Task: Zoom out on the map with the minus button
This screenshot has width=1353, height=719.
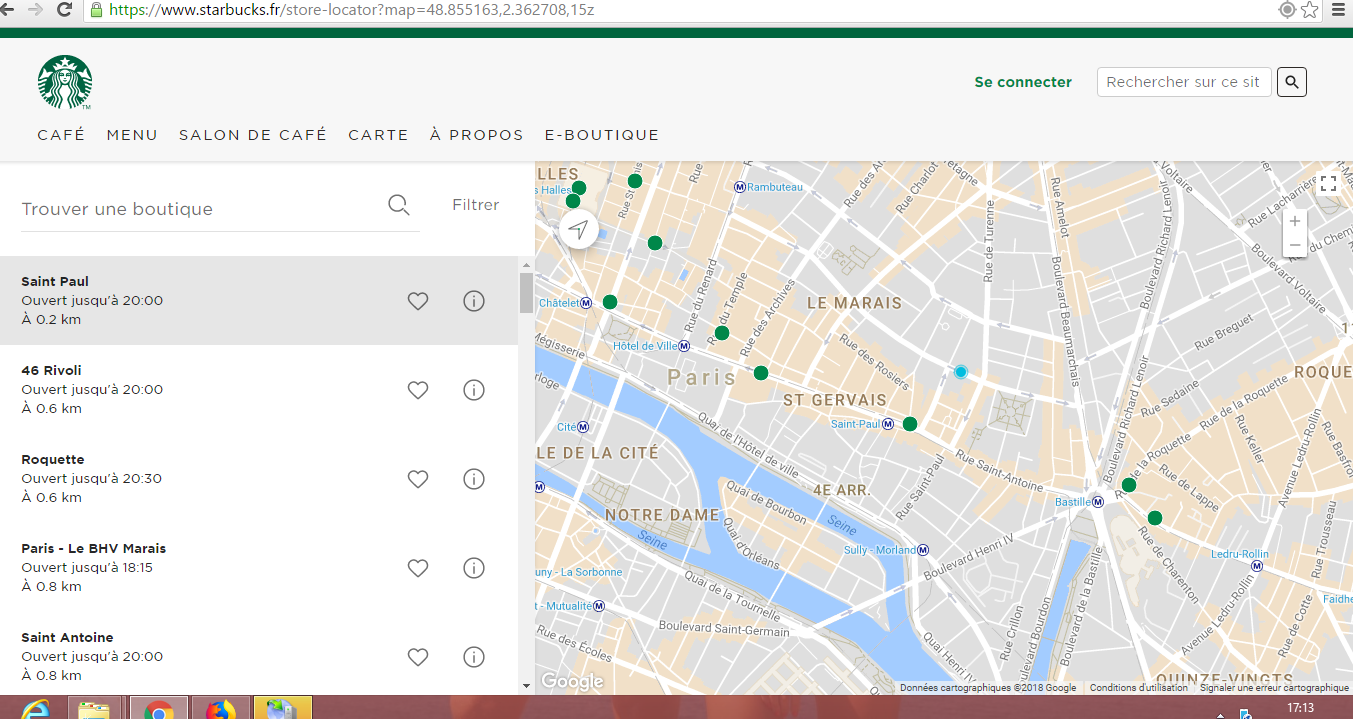Action: (x=1295, y=245)
